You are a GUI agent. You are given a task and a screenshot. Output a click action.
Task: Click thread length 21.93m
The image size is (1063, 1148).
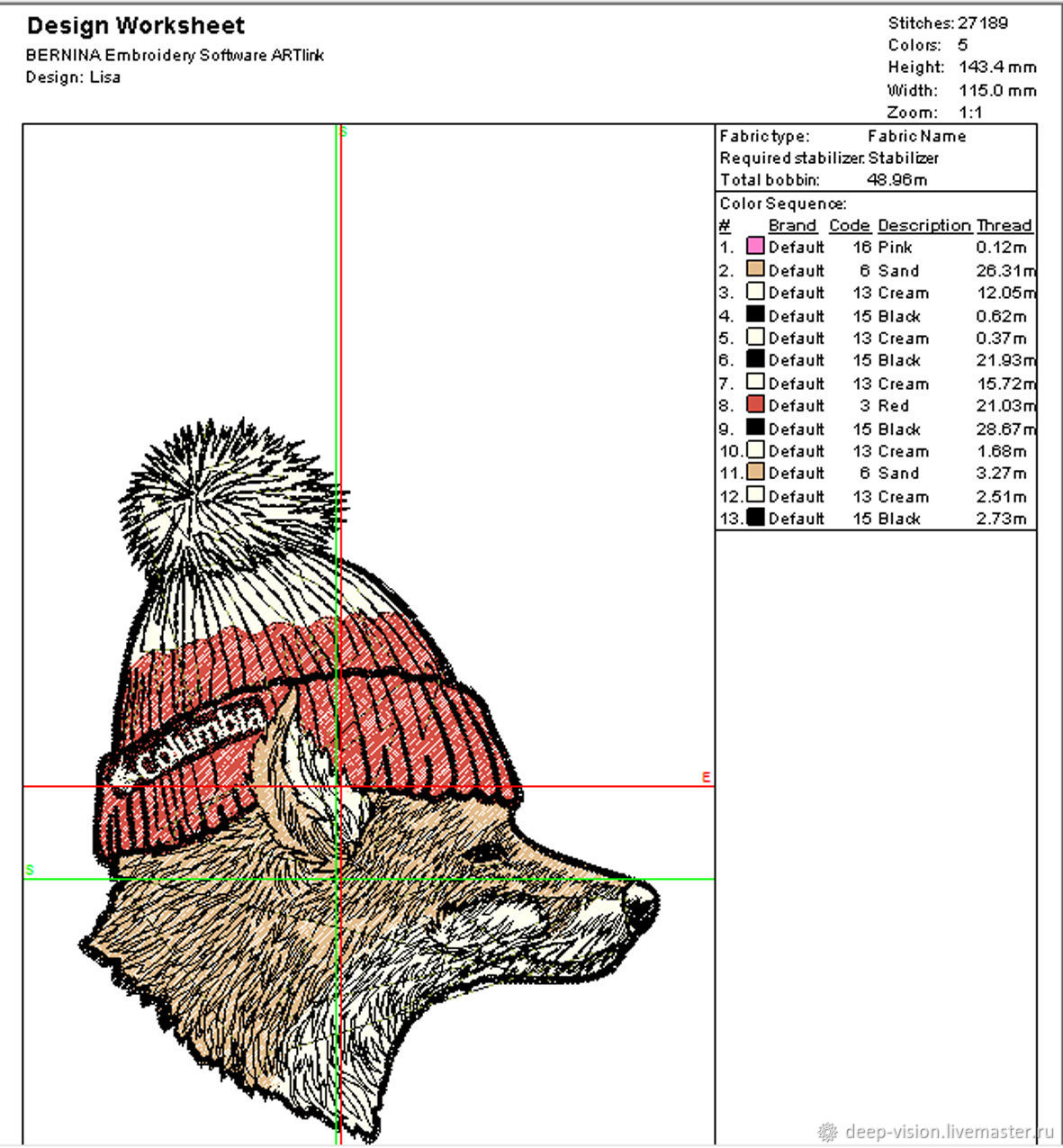pyautogui.click(x=1006, y=360)
